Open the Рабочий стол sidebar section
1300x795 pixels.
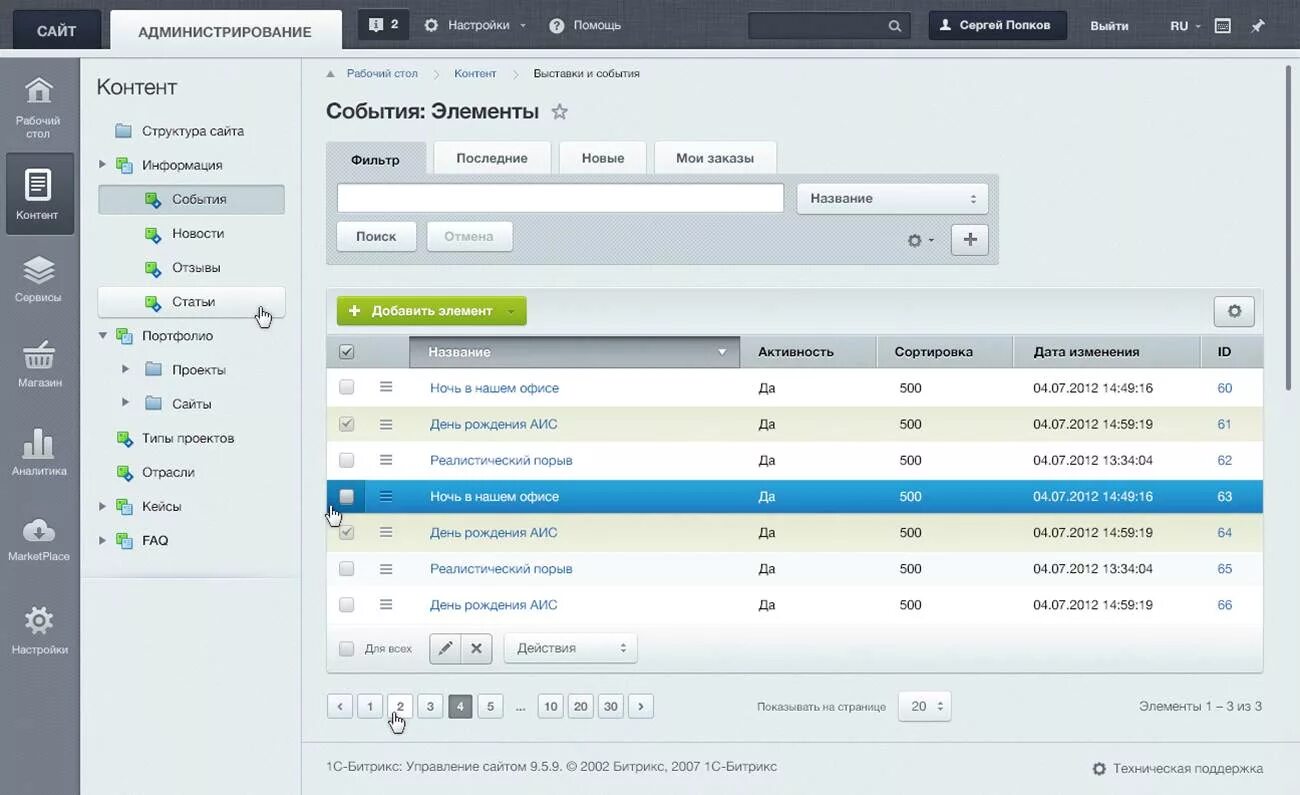pos(38,107)
